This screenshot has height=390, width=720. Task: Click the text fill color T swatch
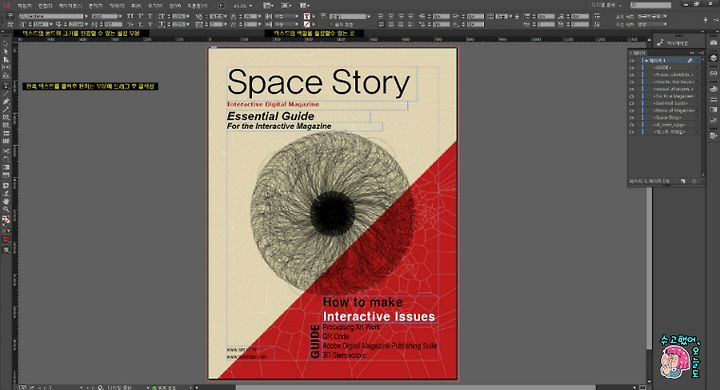(x=307, y=16)
